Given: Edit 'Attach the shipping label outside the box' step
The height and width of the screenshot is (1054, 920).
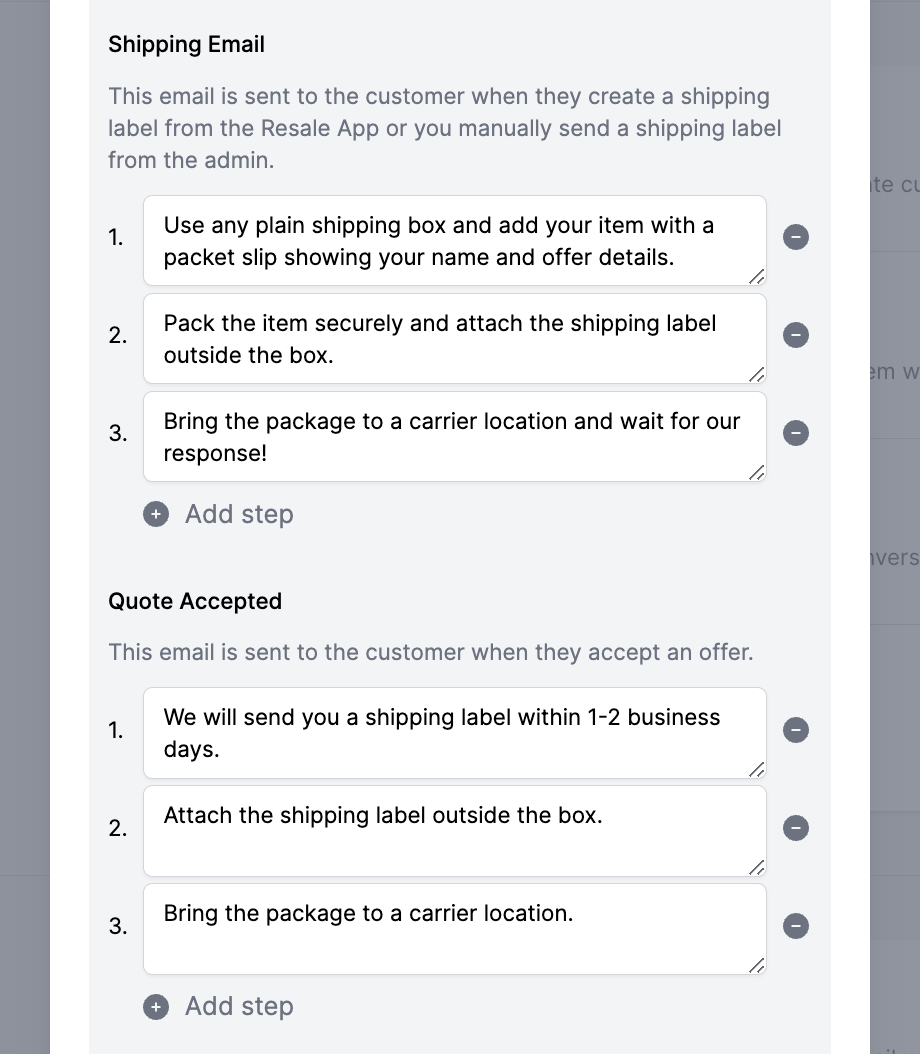Looking at the screenshot, I should click(455, 832).
